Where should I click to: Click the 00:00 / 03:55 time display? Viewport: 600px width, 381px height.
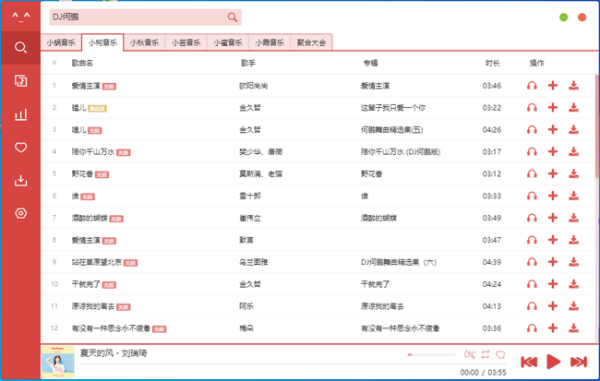point(483,373)
